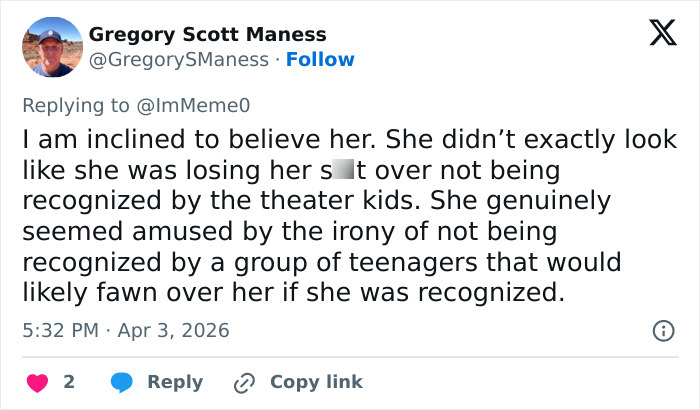The width and height of the screenshot is (700, 410).
Task: Open the circled info icon
Action: coord(661,330)
